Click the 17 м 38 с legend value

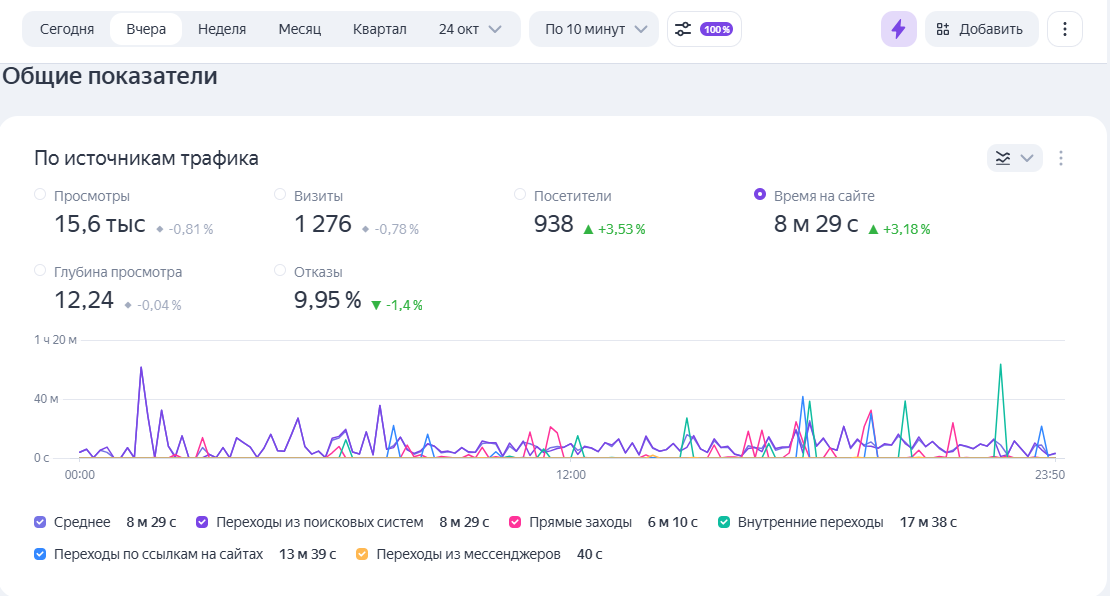928,522
